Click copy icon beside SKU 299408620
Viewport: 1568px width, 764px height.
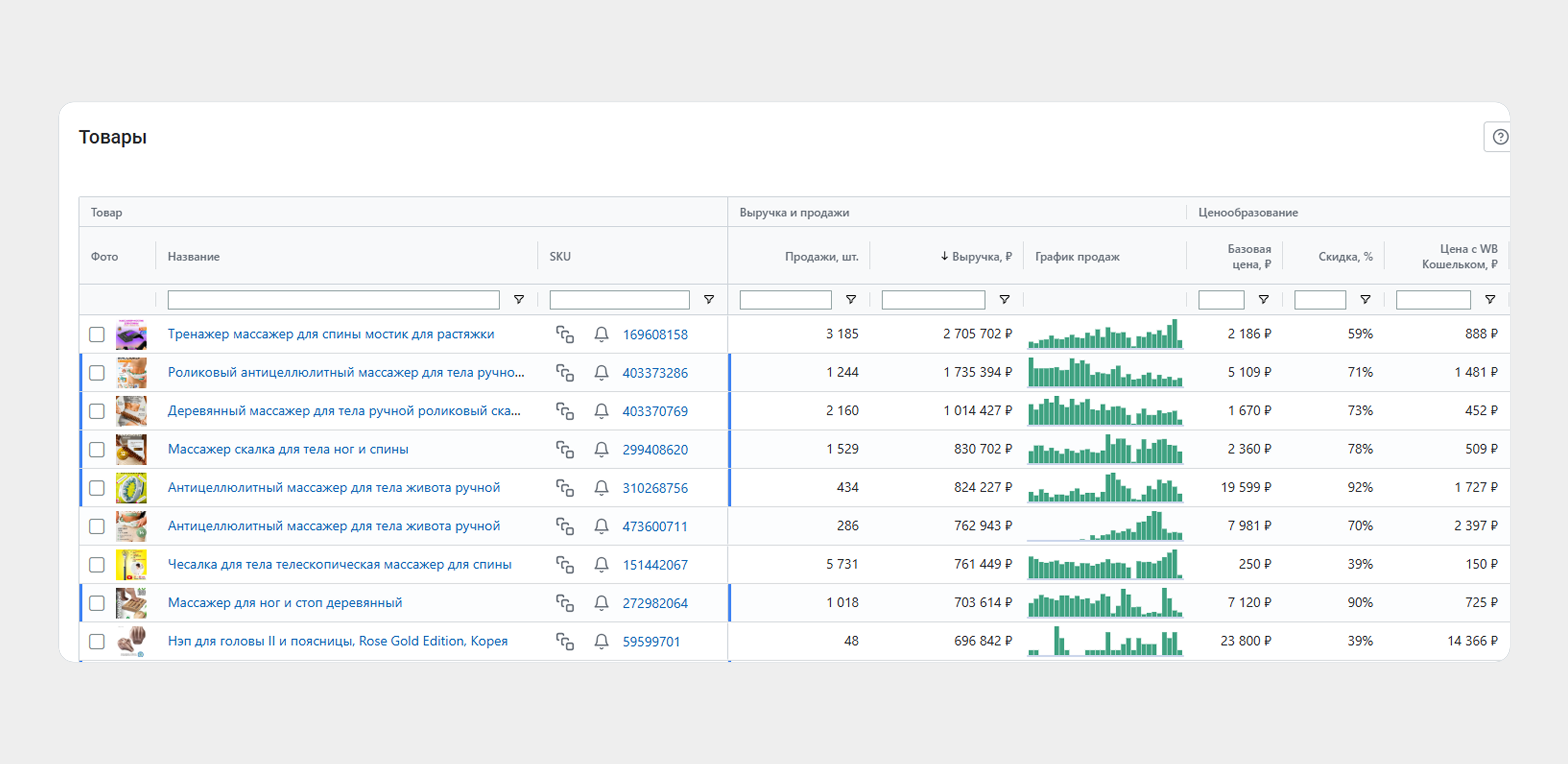564,449
